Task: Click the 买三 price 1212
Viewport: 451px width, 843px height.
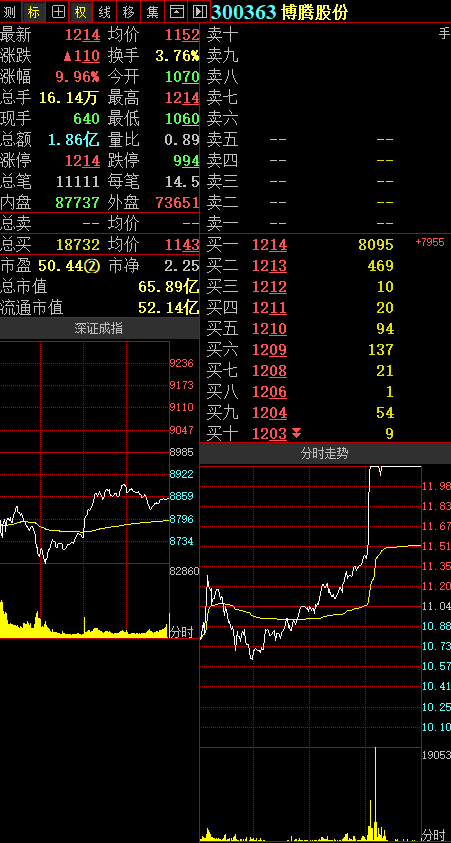Action: [x=269, y=287]
